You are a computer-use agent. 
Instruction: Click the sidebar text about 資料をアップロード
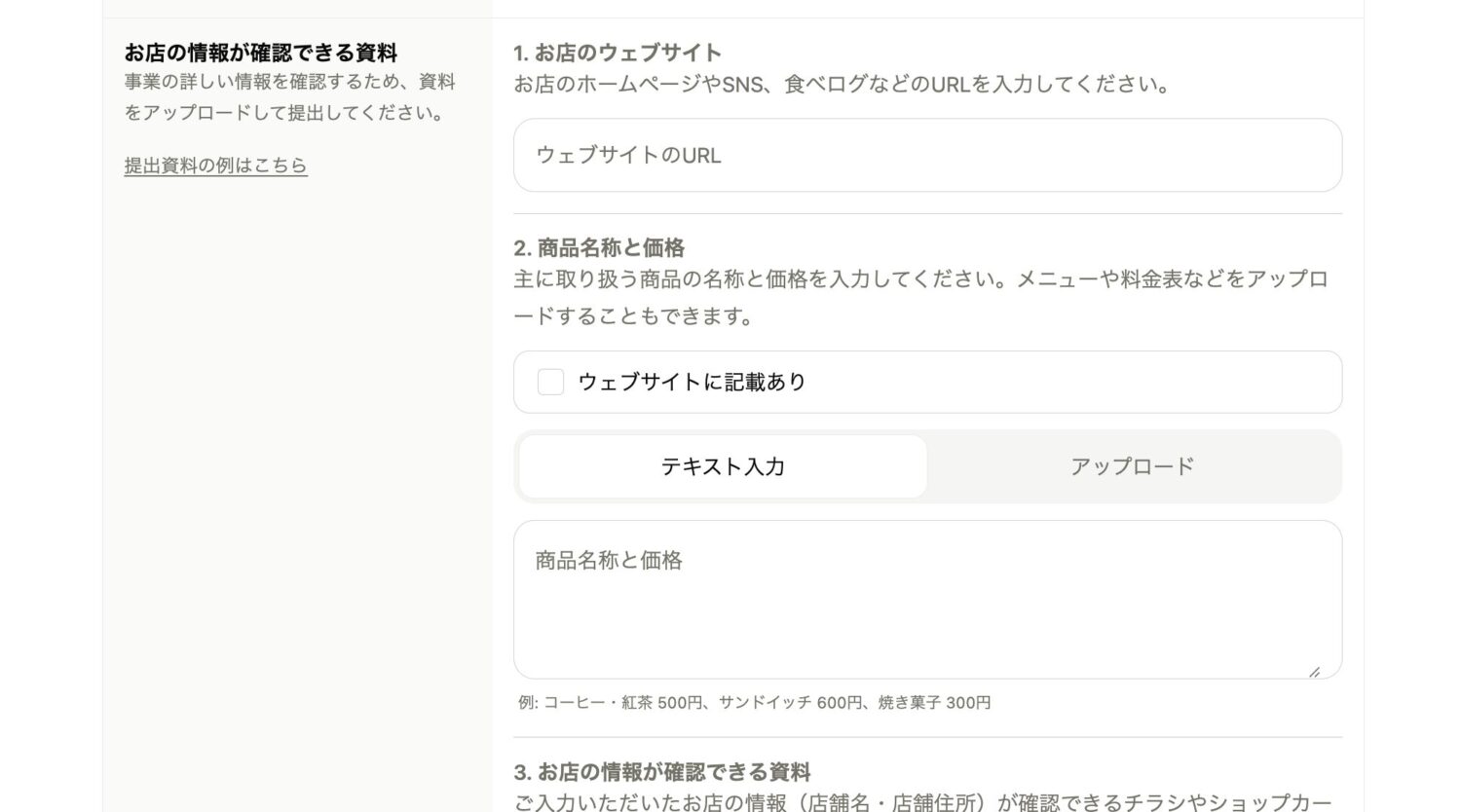pos(289,97)
